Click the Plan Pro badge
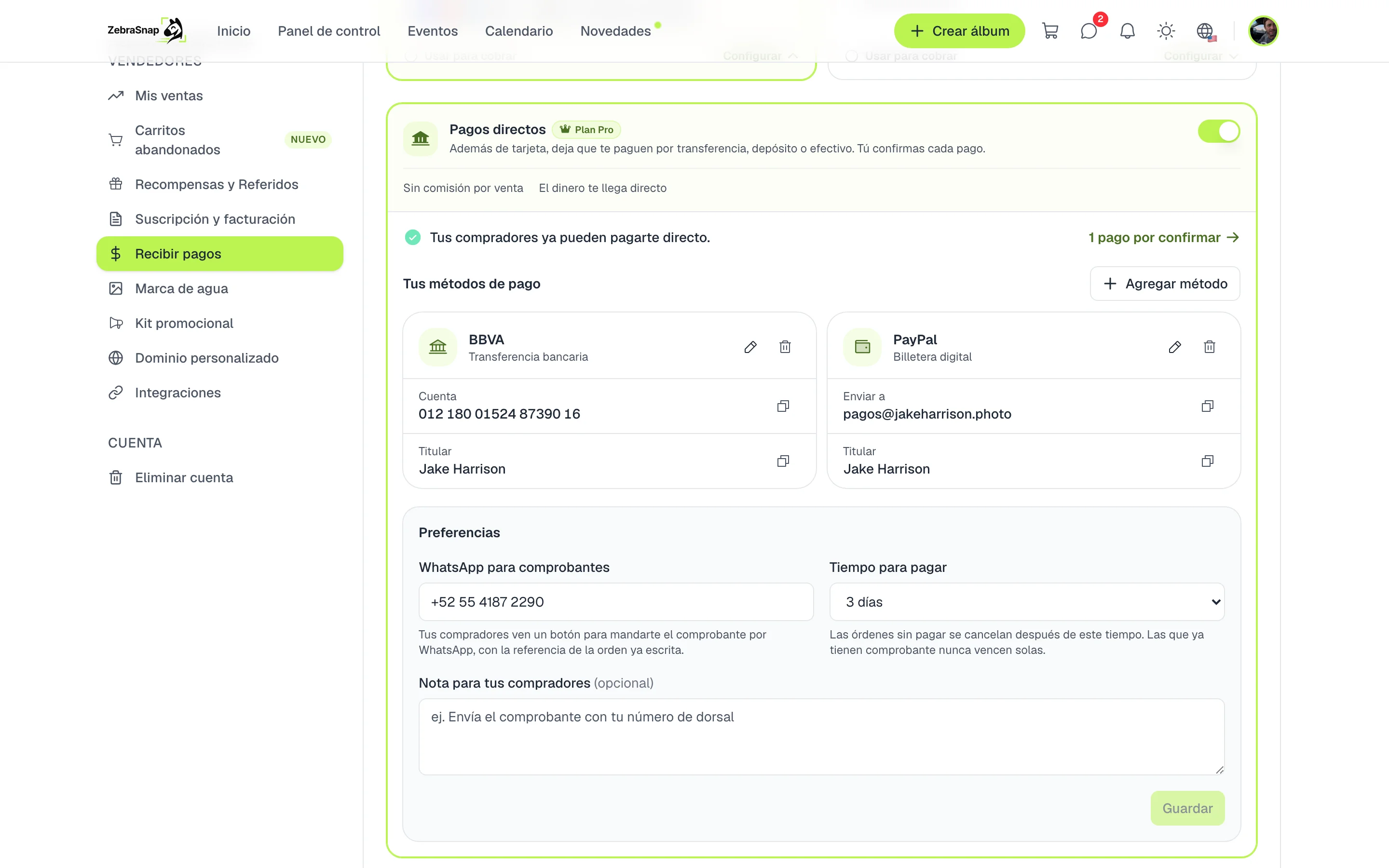Viewport: 1389px width, 868px height. tap(586, 130)
